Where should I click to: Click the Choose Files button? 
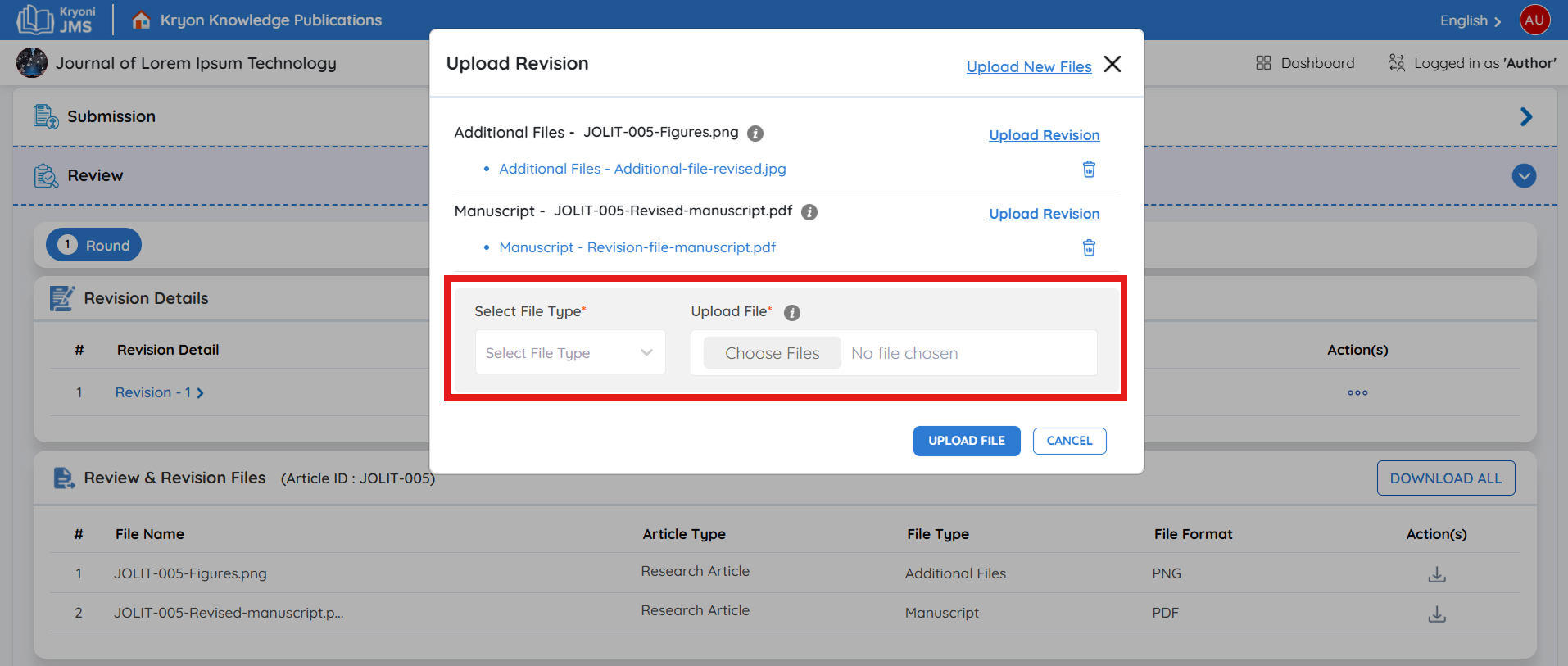point(772,353)
